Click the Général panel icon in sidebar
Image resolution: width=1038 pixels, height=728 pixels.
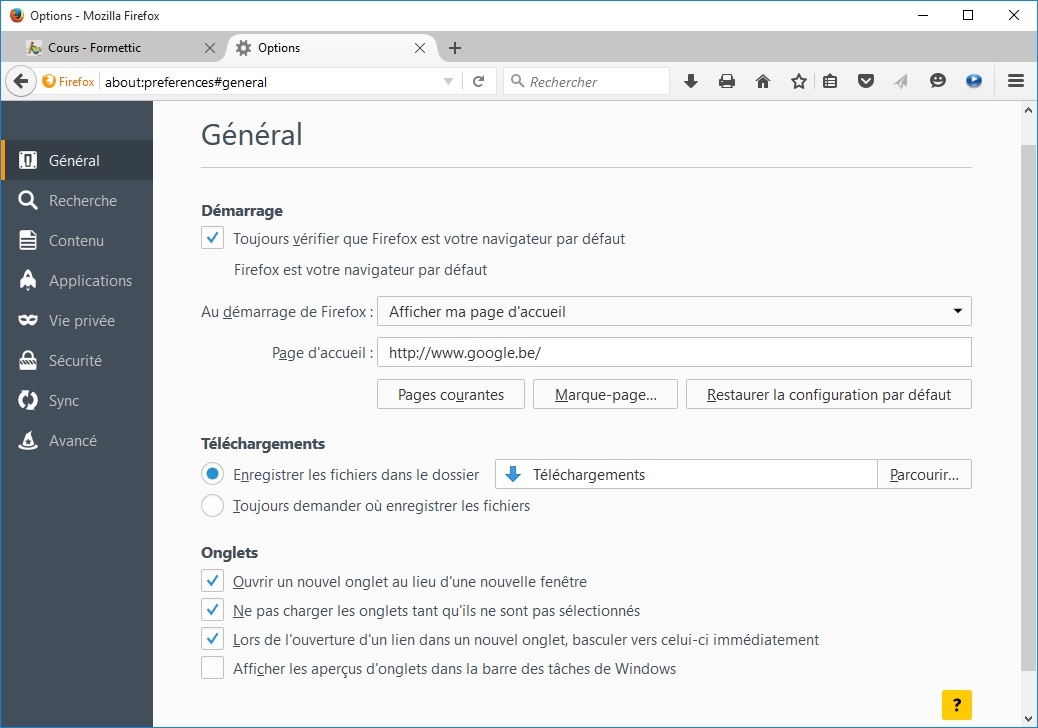pyautogui.click(x=28, y=160)
